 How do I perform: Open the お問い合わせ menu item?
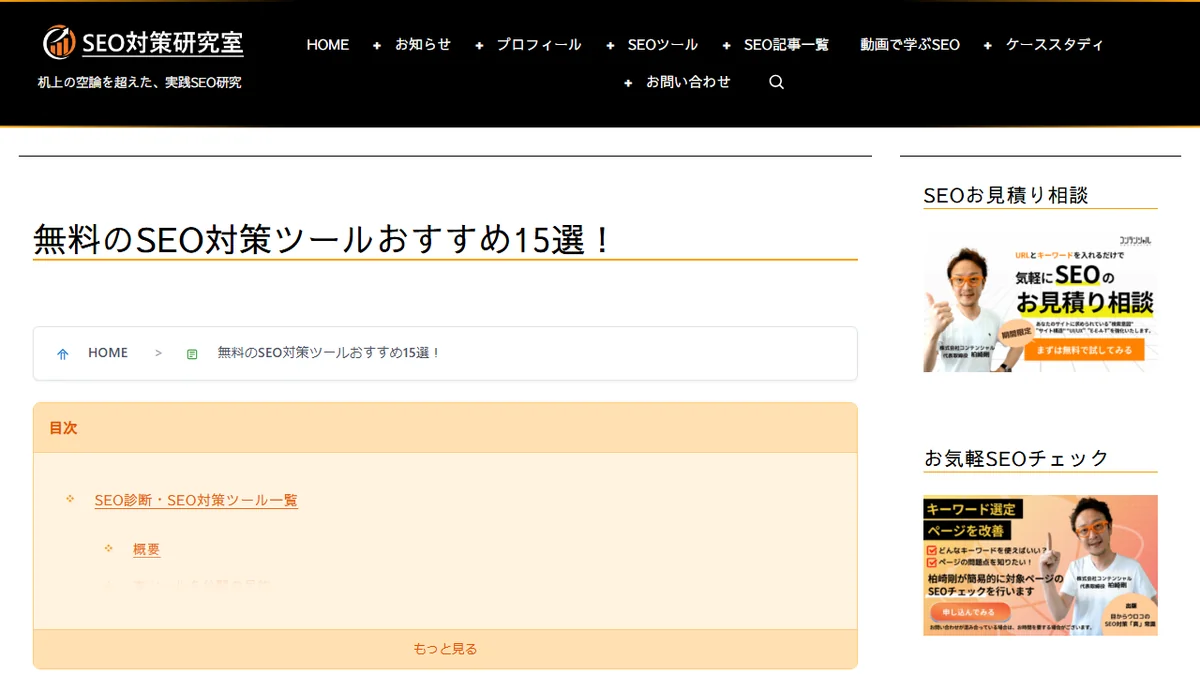688,82
